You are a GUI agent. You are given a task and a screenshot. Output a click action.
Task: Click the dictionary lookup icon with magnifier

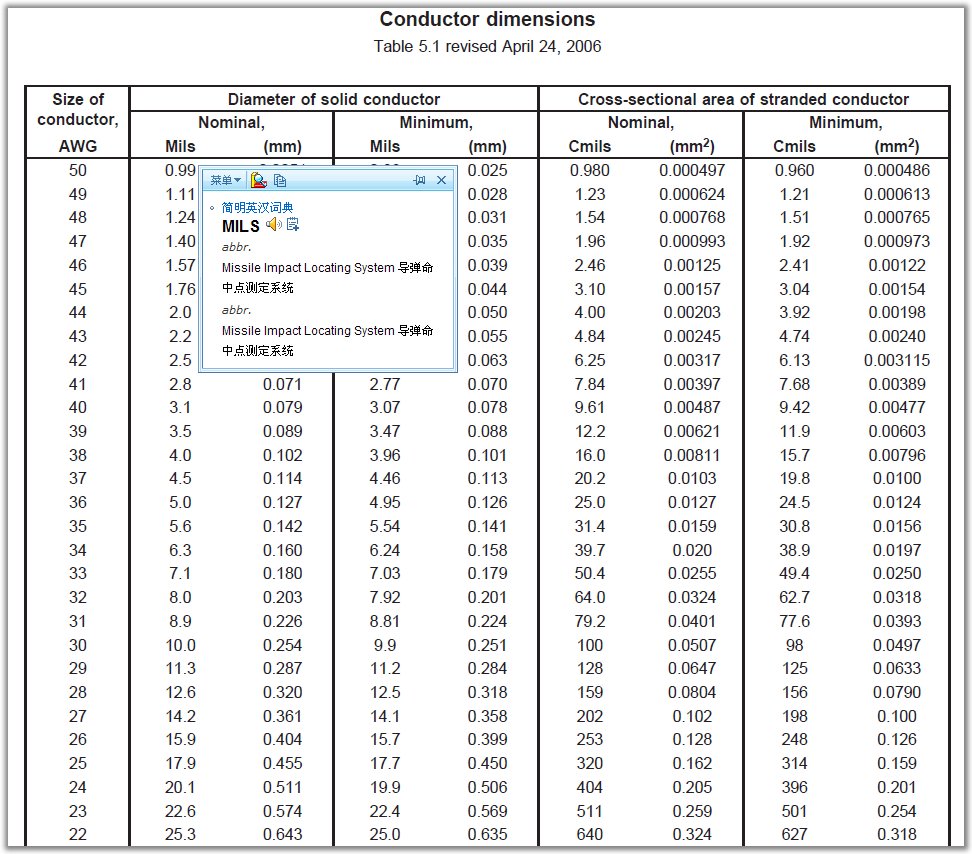pos(258,180)
